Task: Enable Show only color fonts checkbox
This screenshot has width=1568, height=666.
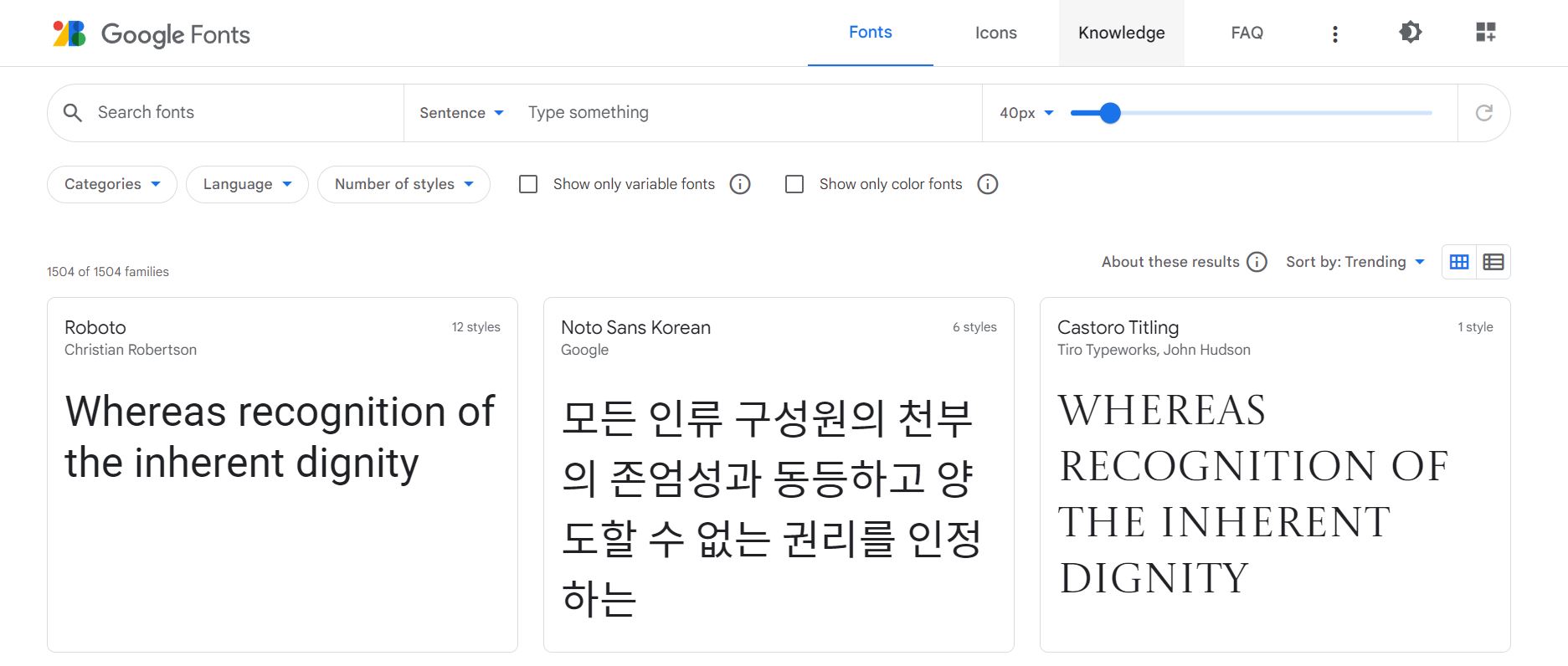Action: 794,184
